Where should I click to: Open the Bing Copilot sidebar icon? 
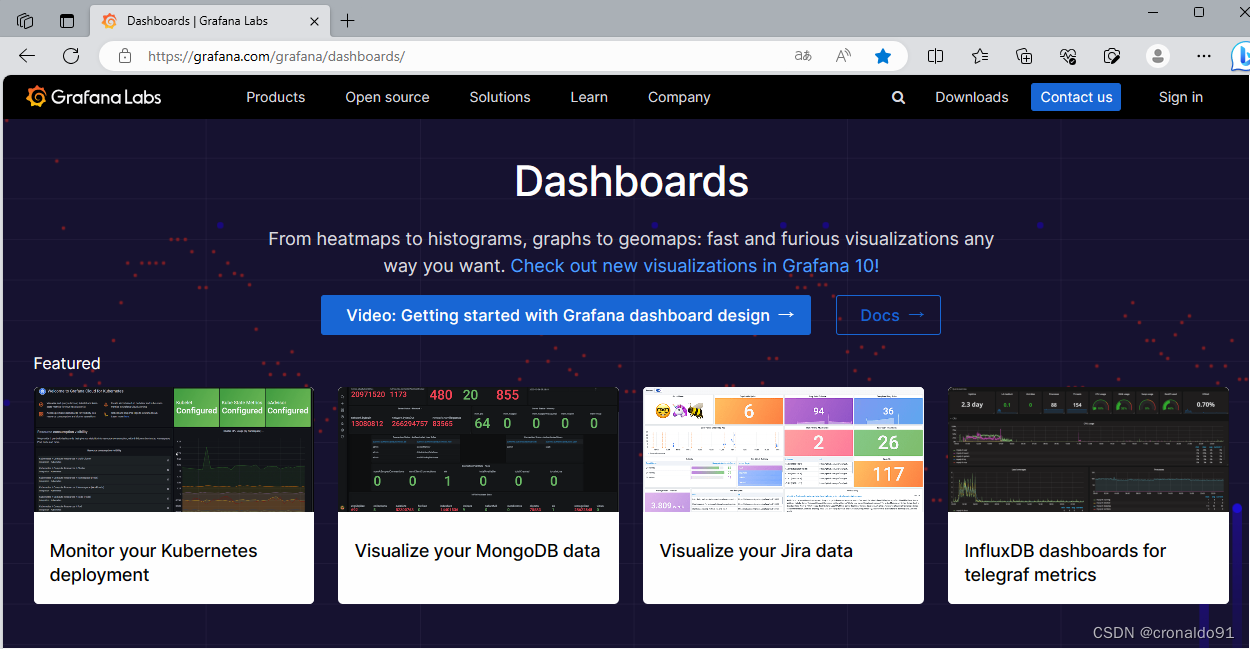[1241, 56]
